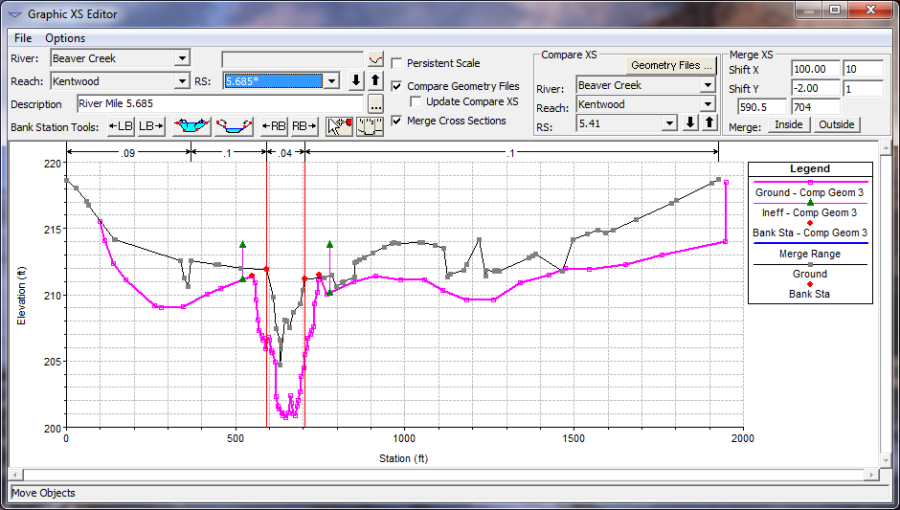Viewport: 900px width, 510px height.
Task: Click the move right bank right (RB→) tool
Action: point(304,127)
